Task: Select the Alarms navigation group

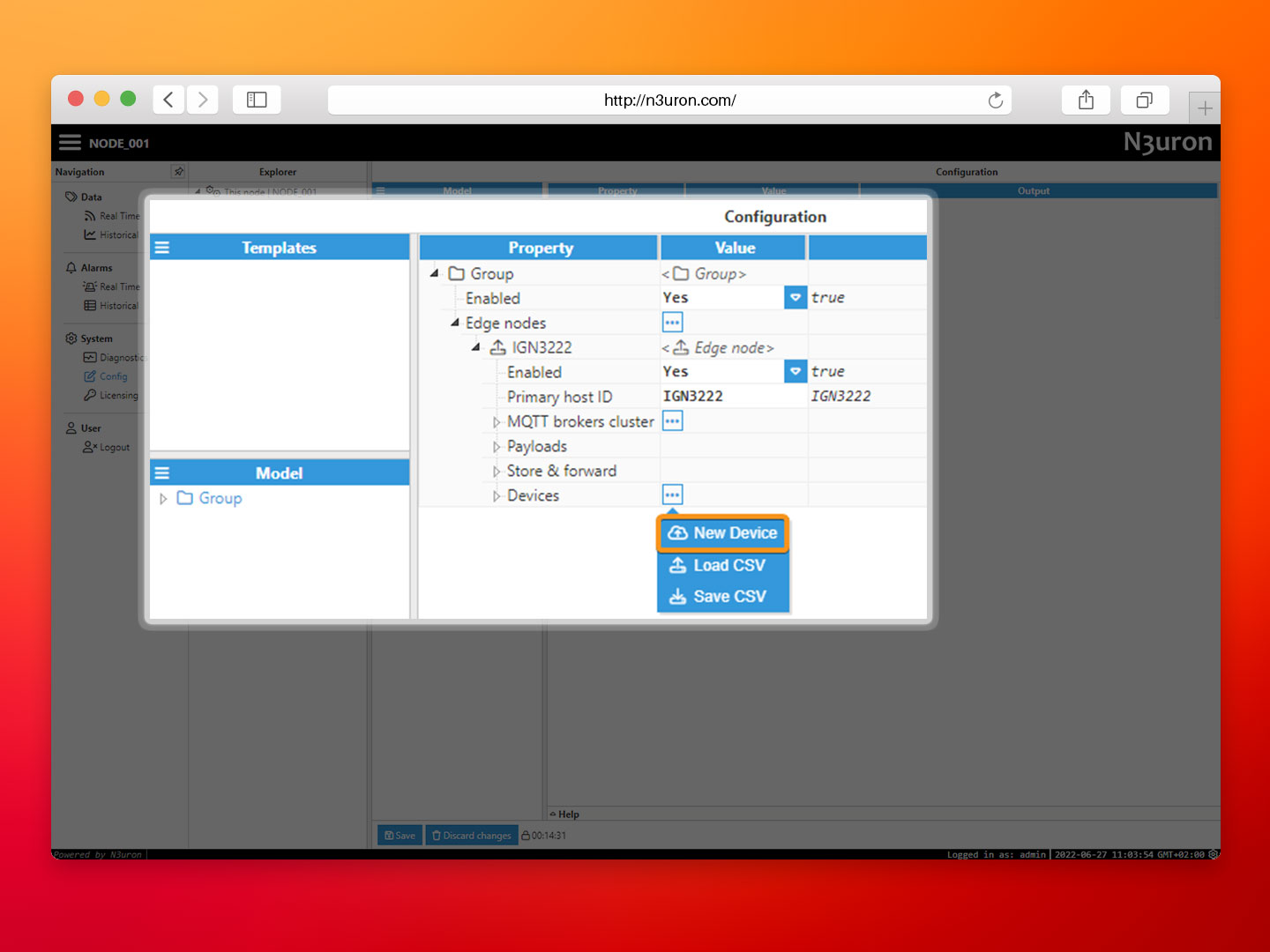Action: point(89,268)
